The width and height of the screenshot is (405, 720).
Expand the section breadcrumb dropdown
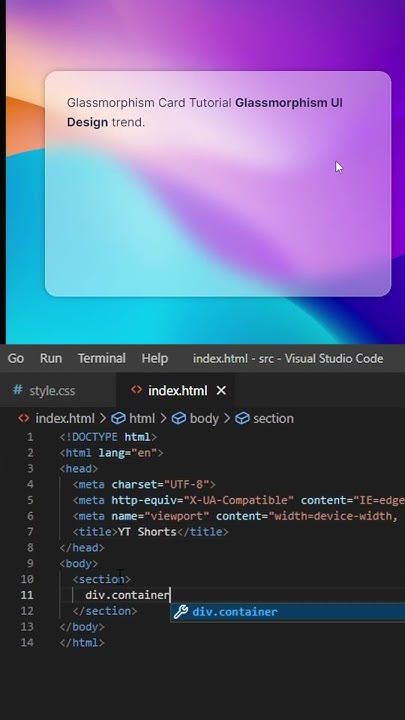pos(273,418)
